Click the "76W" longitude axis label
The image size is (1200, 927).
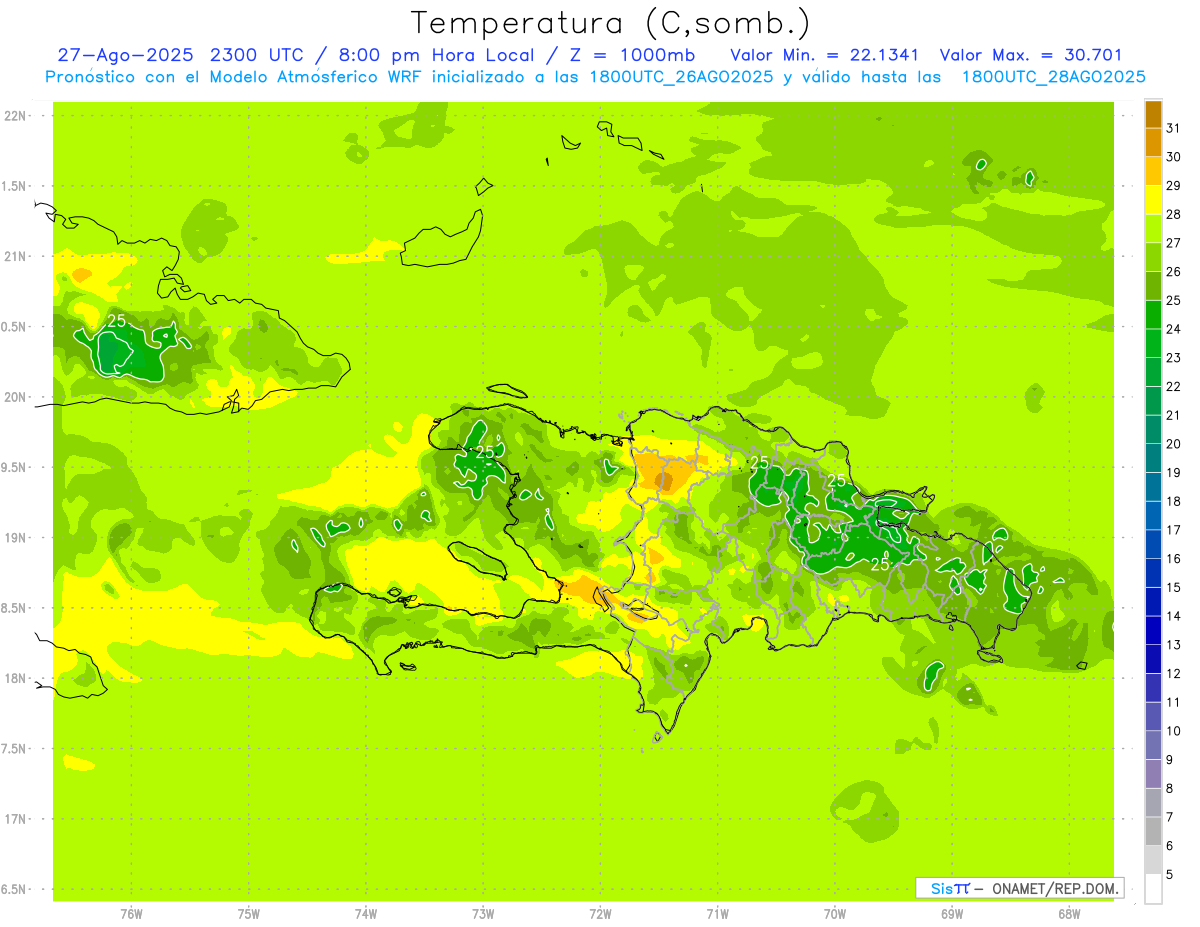pyautogui.click(x=131, y=913)
